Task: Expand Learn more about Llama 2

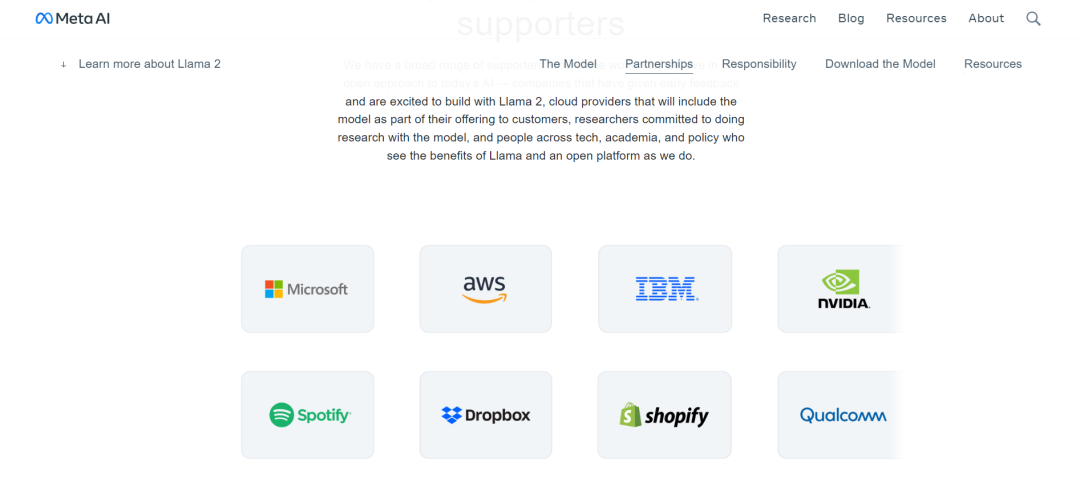Action: click(149, 64)
